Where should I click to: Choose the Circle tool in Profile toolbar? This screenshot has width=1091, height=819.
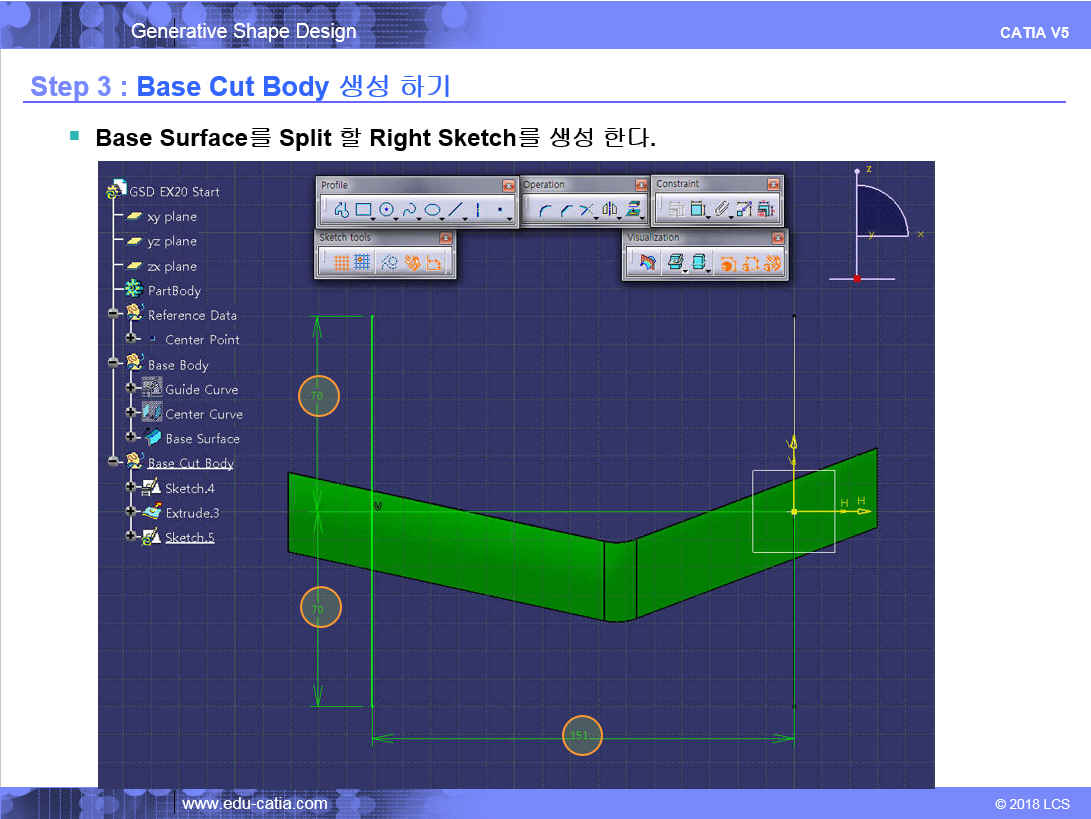pos(386,210)
